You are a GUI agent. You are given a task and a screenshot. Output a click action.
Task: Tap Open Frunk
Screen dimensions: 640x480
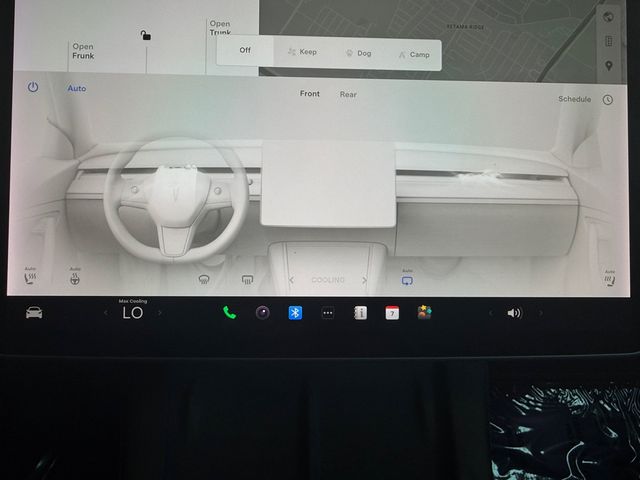point(83,51)
